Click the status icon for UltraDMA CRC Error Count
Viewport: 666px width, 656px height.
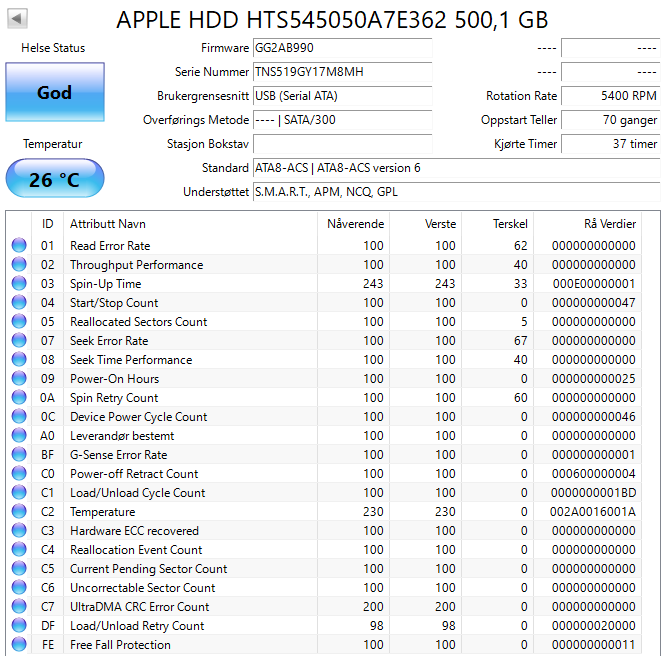pyautogui.click(x=19, y=607)
